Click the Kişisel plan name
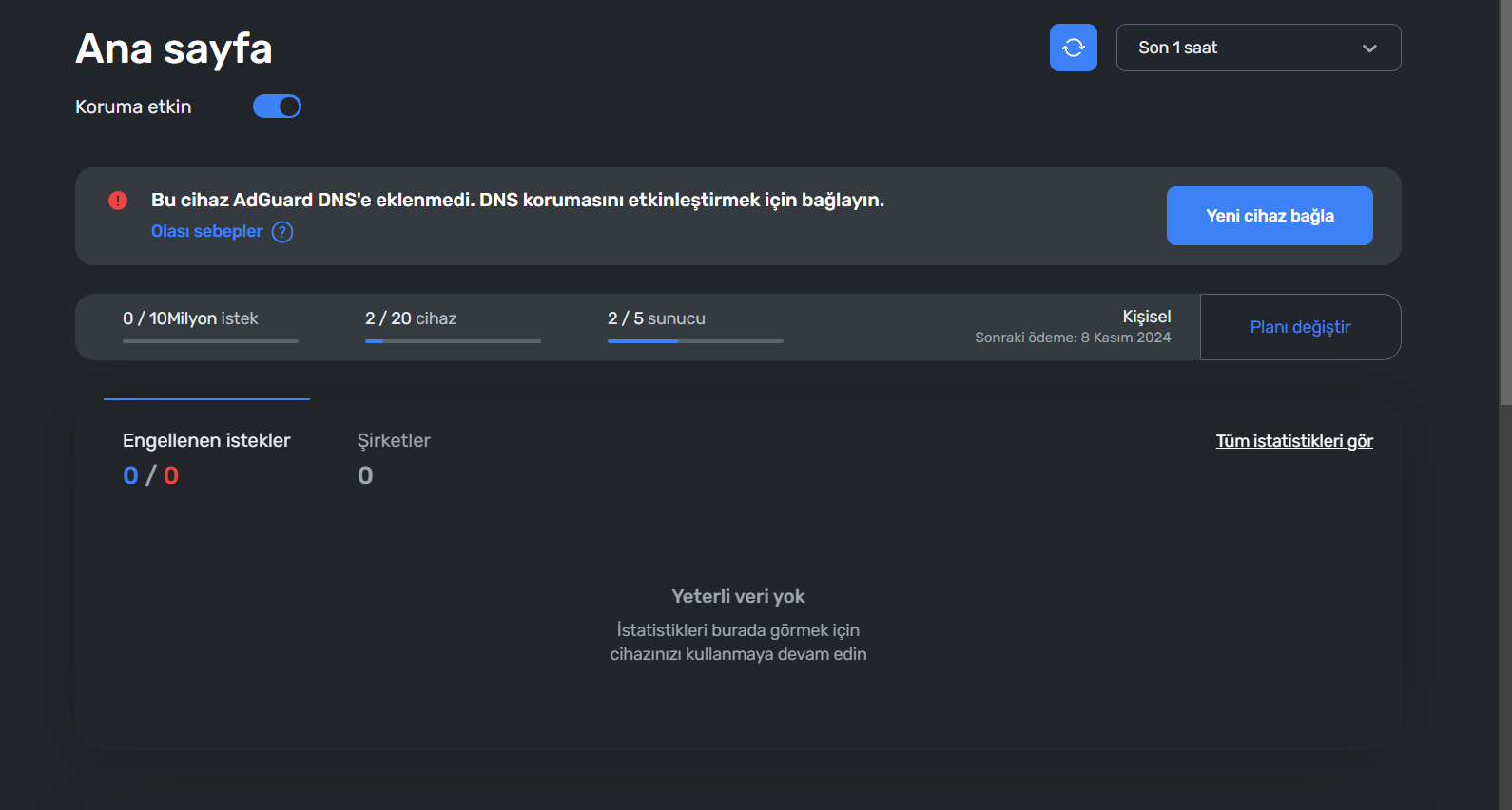1512x810 pixels. [x=1146, y=317]
